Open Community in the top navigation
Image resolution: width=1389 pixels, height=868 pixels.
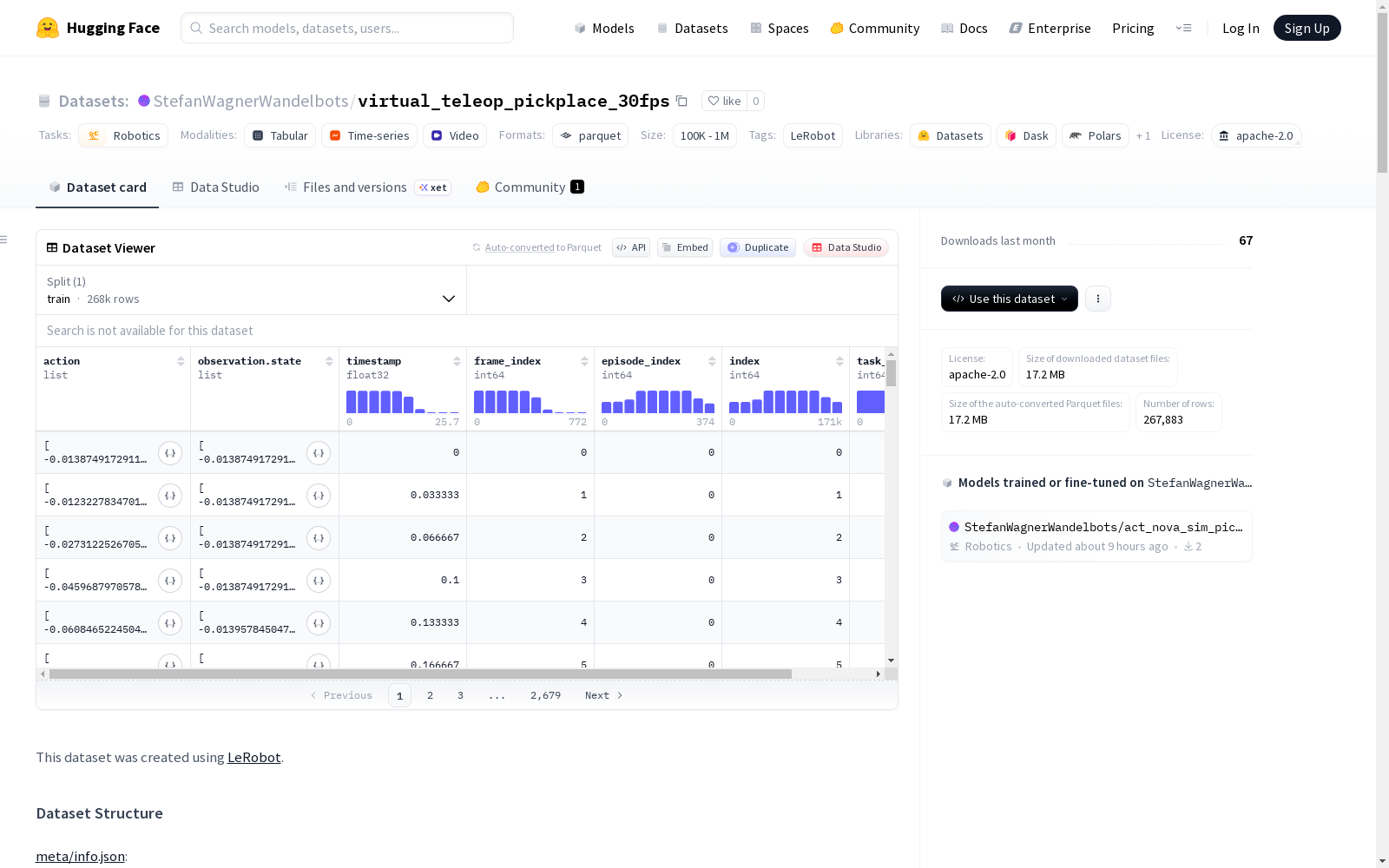click(875, 28)
